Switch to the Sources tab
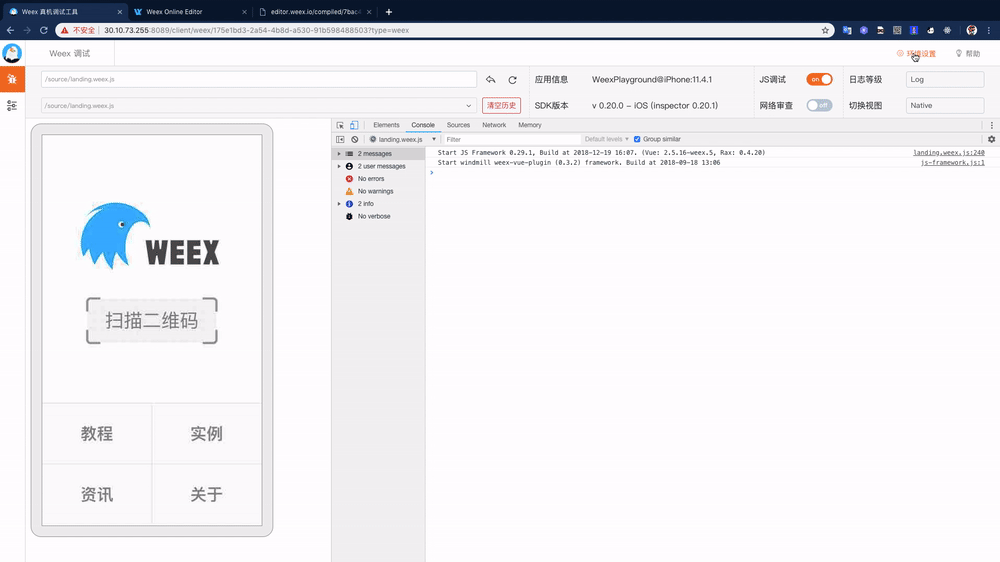Screen dimensions: 1000x562 tap(458, 125)
